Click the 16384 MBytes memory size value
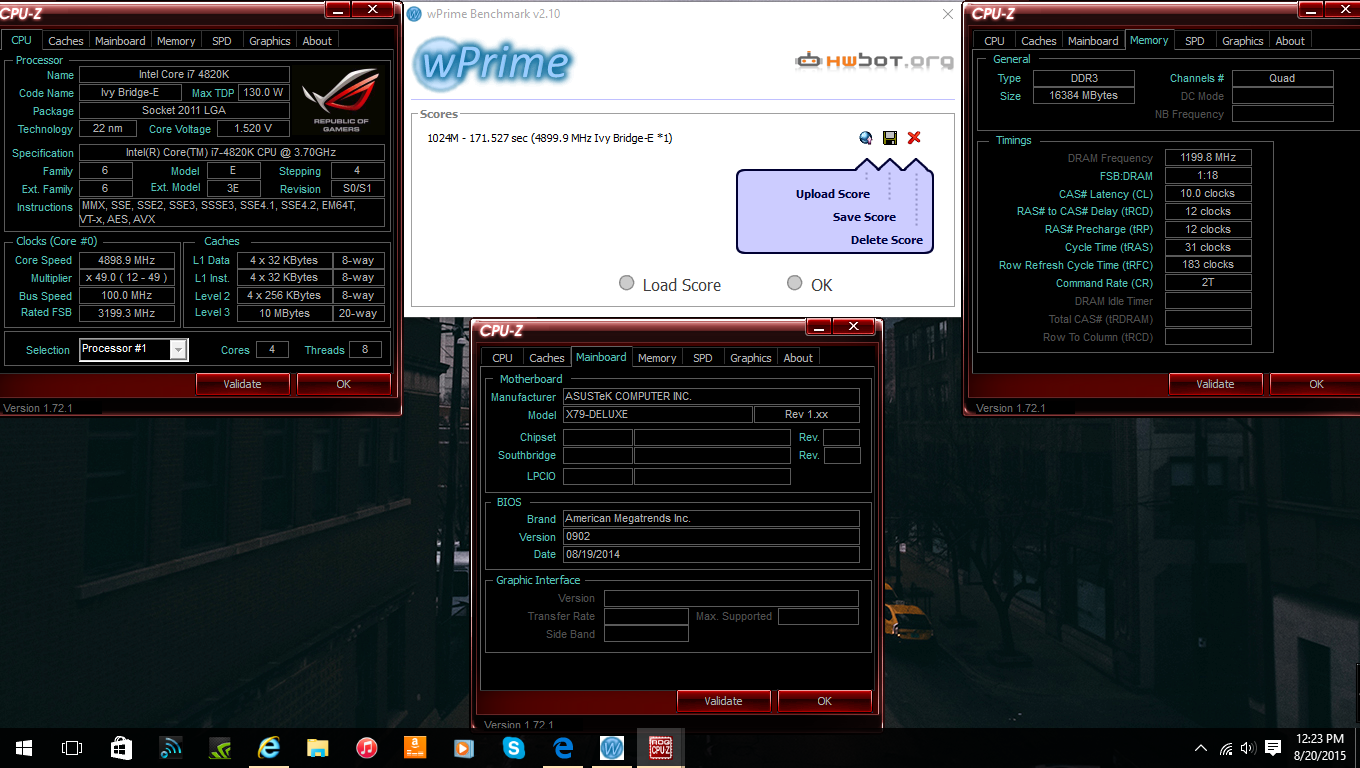 tap(1083, 96)
